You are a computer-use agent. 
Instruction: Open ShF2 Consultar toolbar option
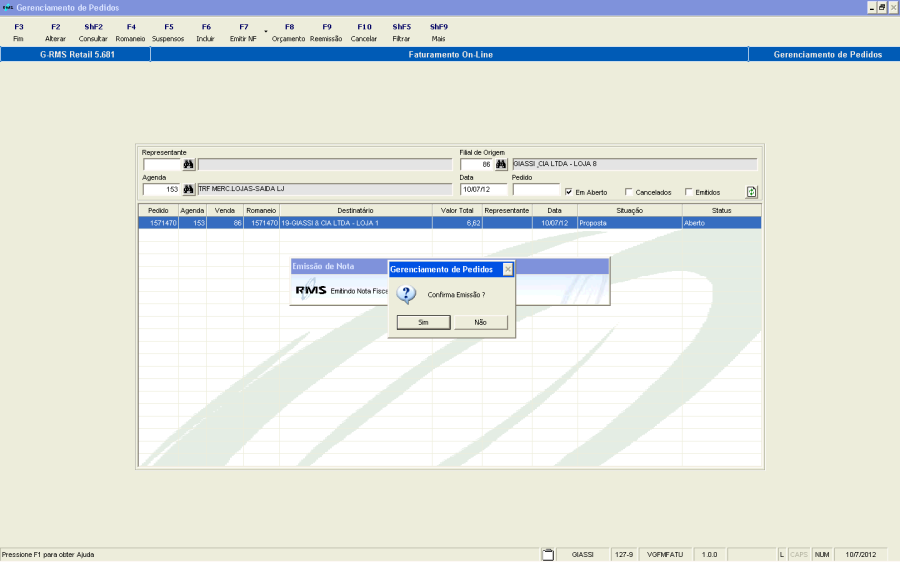(93, 33)
